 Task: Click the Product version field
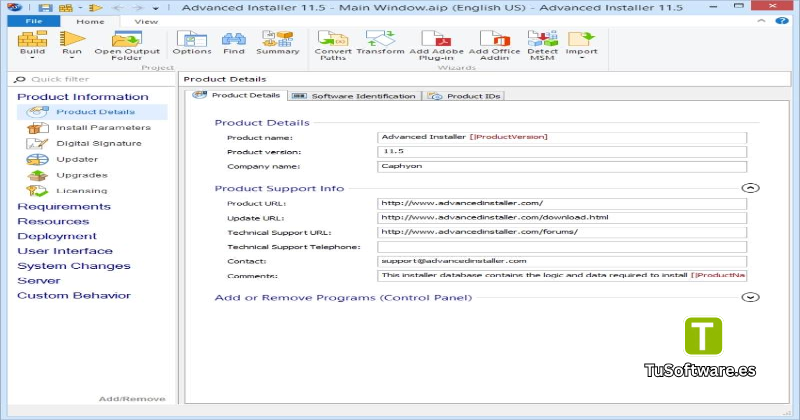(x=562, y=152)
